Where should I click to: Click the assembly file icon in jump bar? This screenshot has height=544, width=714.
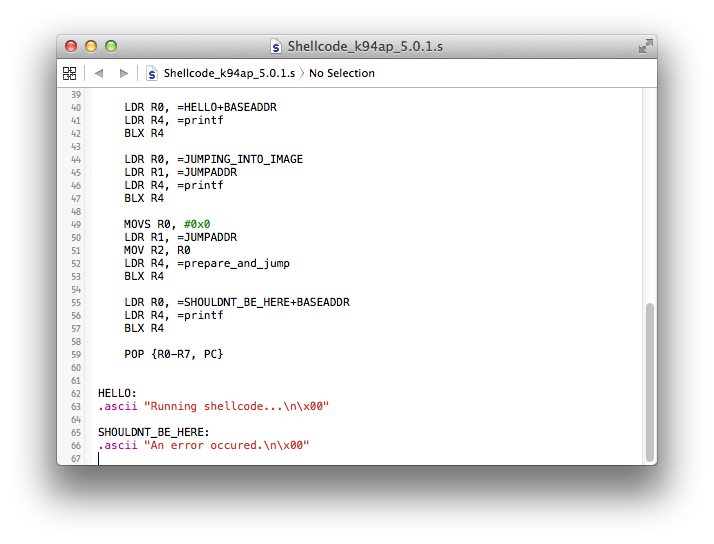pyautogui.click(x=152, y=73)
